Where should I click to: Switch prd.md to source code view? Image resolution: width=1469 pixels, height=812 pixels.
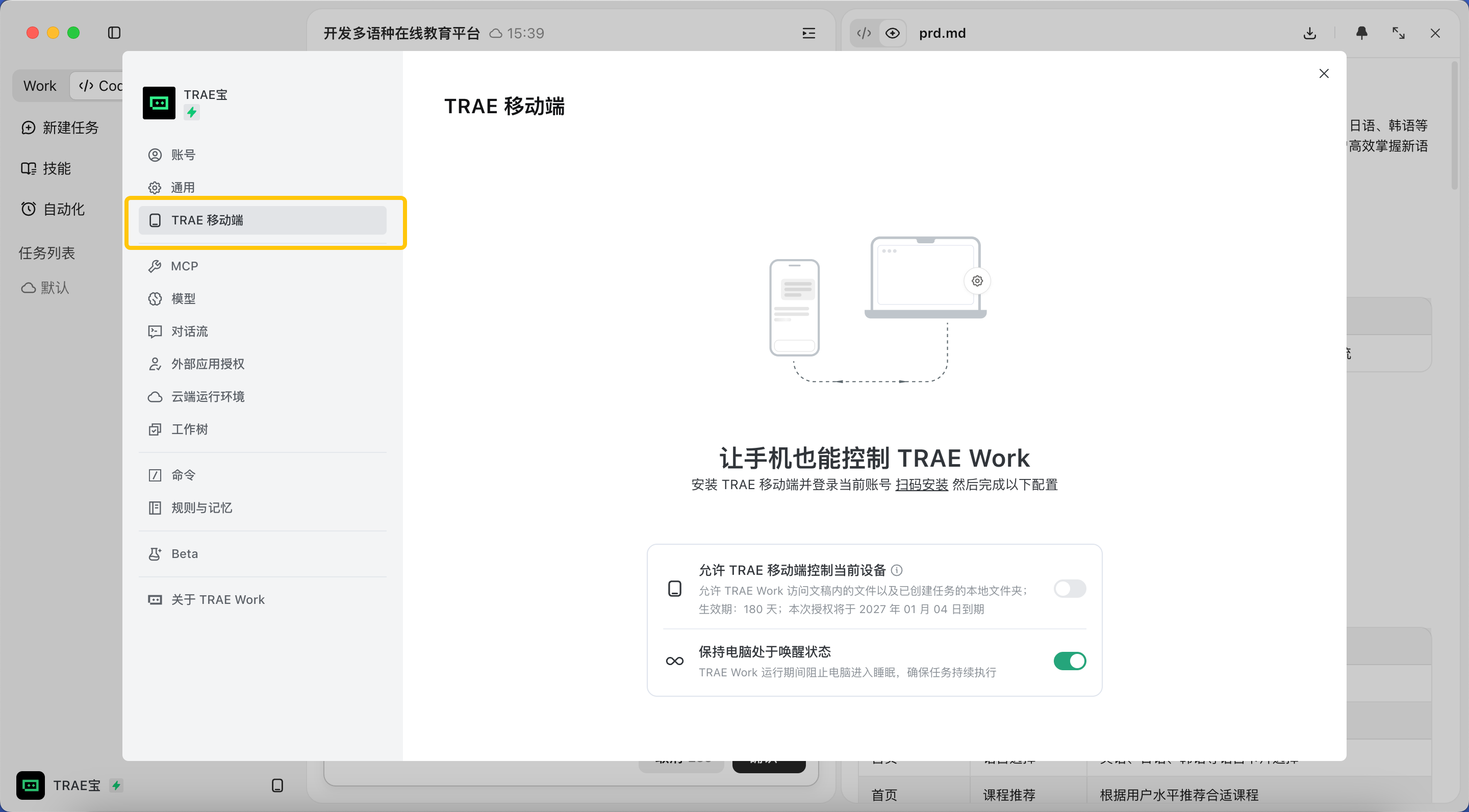pyautogui.click(x=864, y=33)
